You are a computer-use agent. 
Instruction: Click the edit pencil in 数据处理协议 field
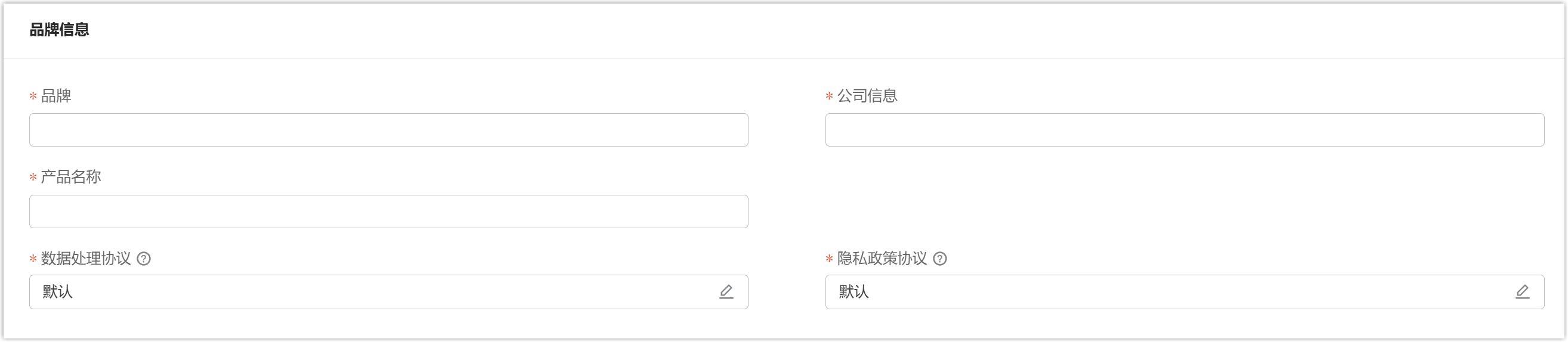(x=726, y=292)
